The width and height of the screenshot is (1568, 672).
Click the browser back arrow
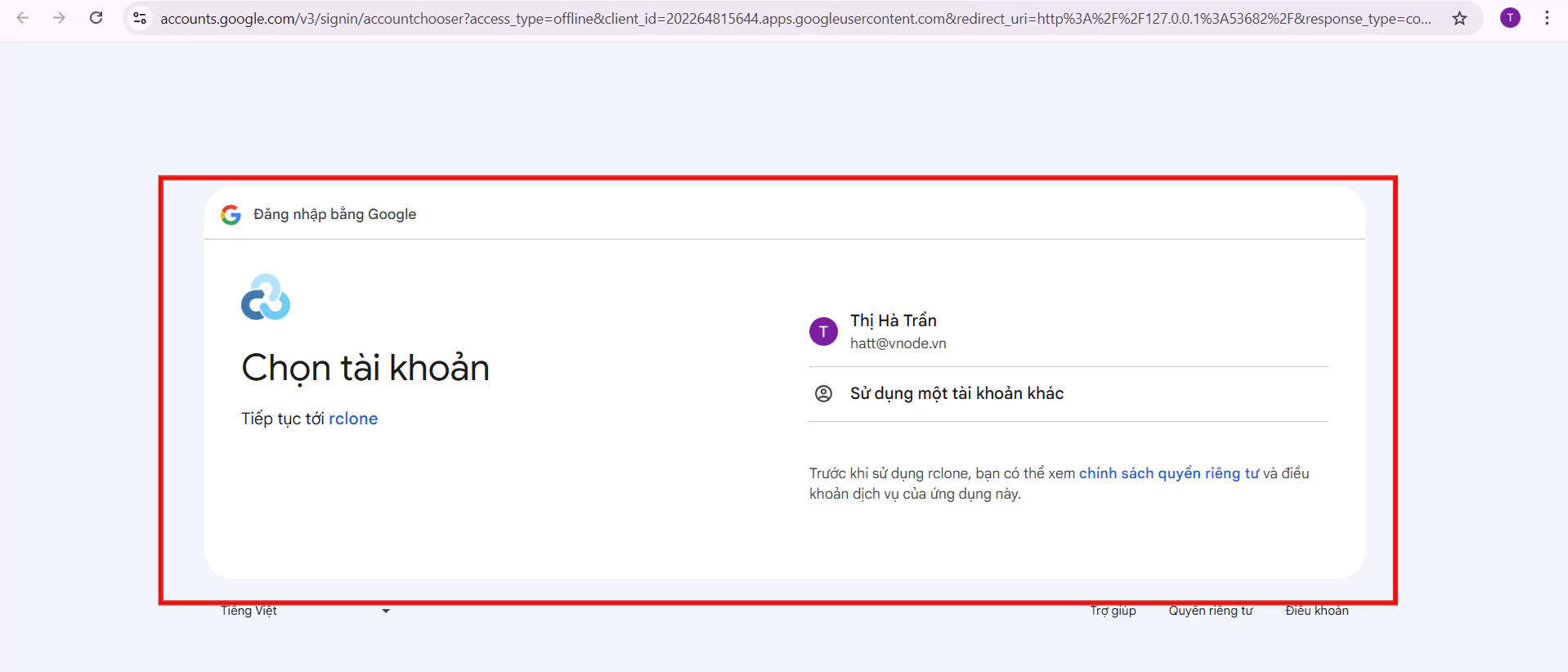pyautogui.click(x=23, y=18)
